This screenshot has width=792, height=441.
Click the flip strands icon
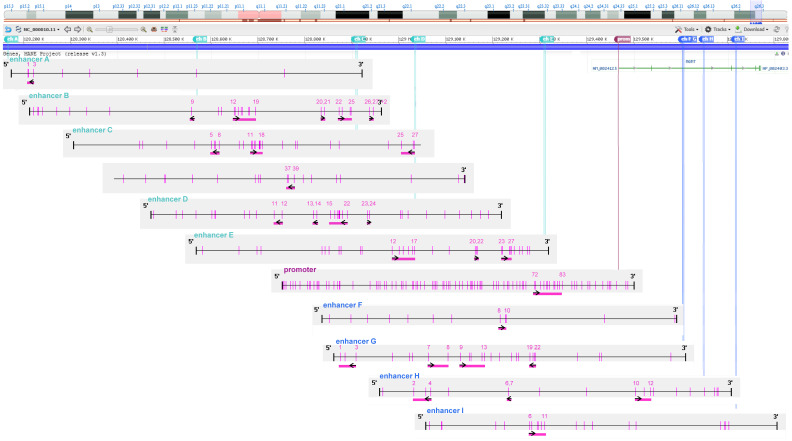coord(18,29)
